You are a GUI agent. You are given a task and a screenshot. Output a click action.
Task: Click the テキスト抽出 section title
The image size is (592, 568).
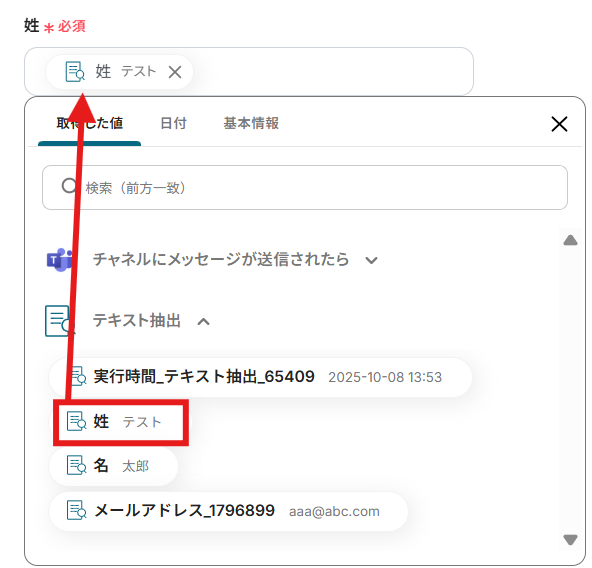pyautogui.click(x=137, y=321)
